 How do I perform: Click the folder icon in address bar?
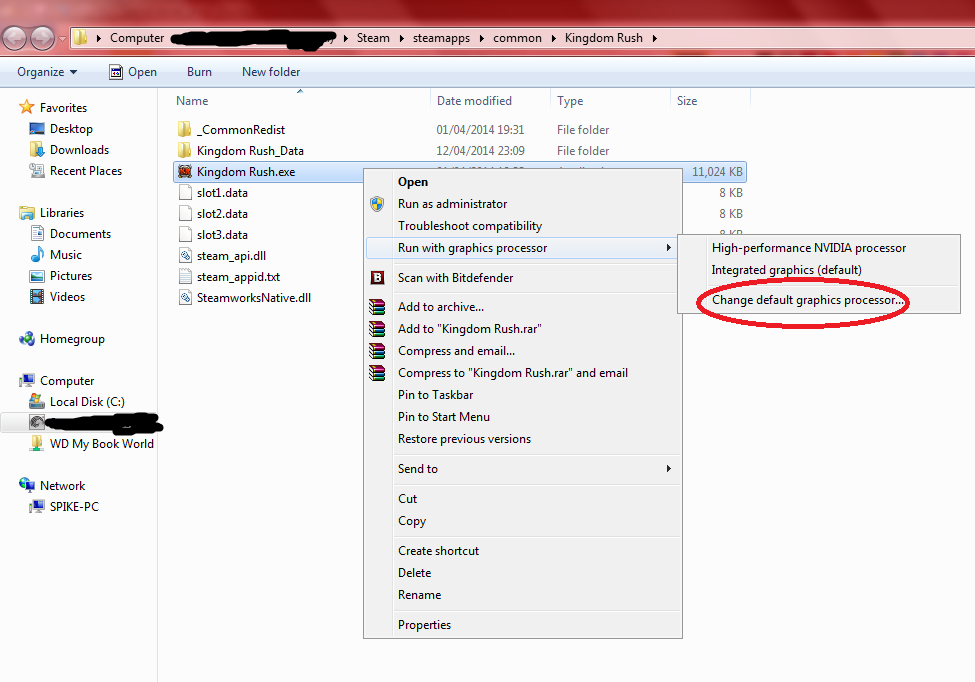tap(81, 38)
